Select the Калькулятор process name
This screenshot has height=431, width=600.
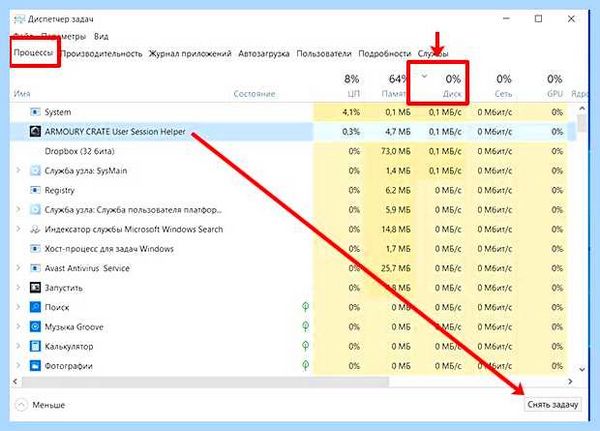pos(69,346)
